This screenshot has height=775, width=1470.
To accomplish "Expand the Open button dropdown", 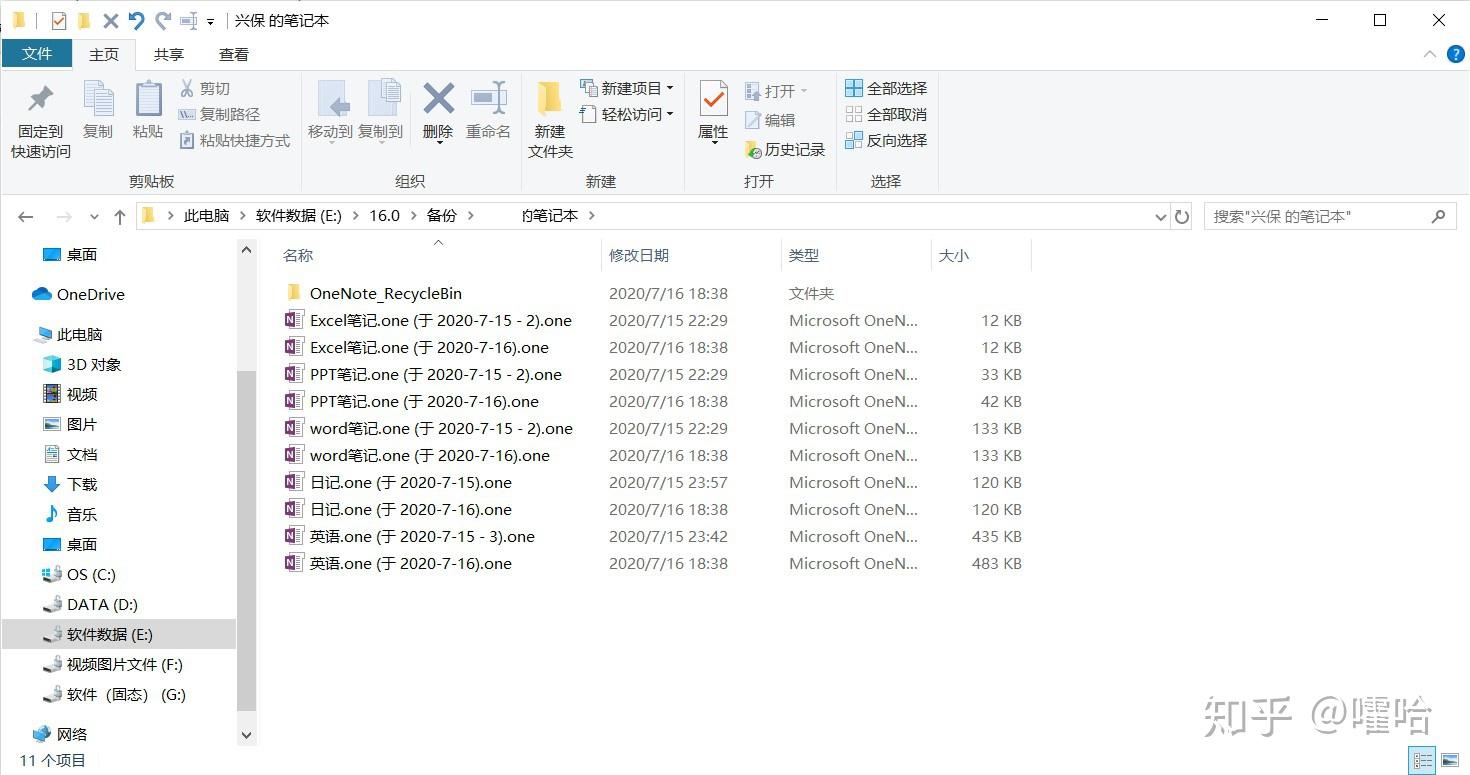I will click(803, 91).
